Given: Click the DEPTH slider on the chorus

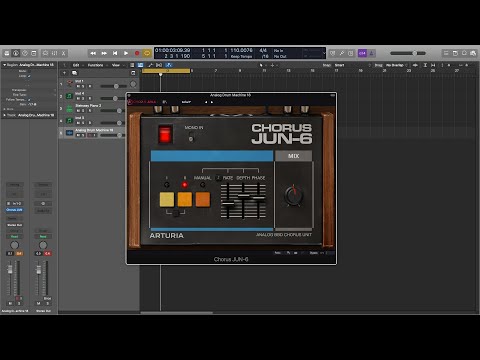Looking at the screenshot, I should tap(243, 197).
